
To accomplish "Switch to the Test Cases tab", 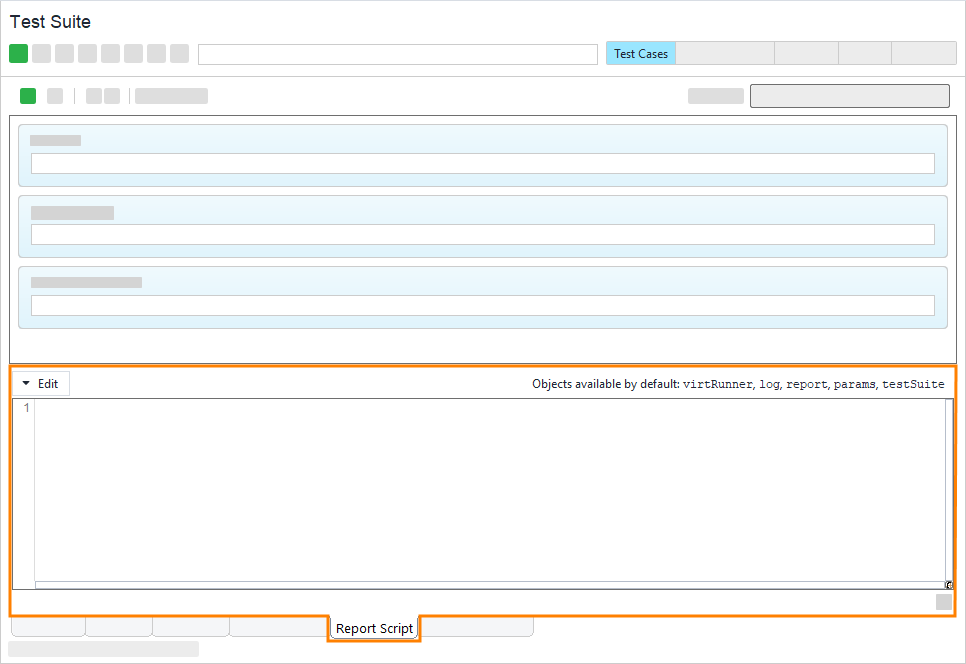I will tap(640, 53).
